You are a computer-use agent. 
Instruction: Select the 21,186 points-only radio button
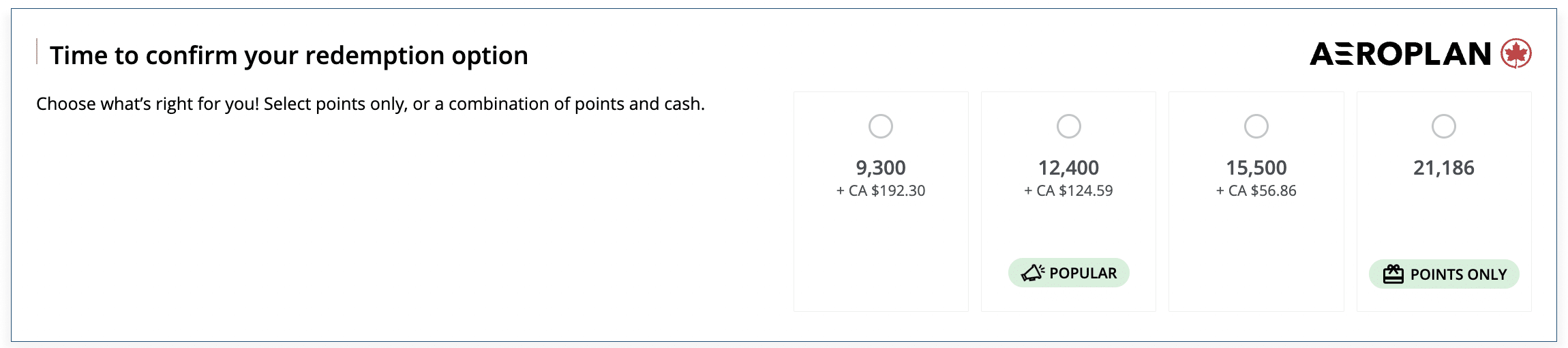[x=1443, y=126]
